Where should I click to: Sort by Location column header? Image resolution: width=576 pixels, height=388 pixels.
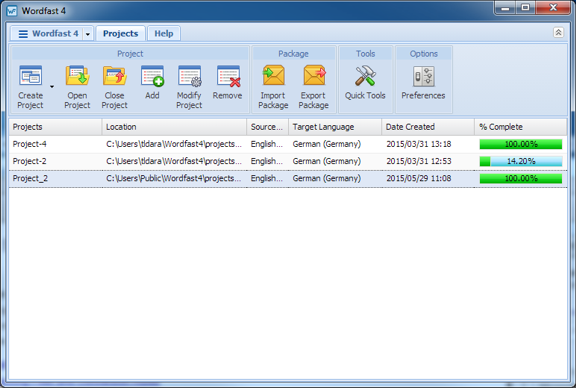174,127
